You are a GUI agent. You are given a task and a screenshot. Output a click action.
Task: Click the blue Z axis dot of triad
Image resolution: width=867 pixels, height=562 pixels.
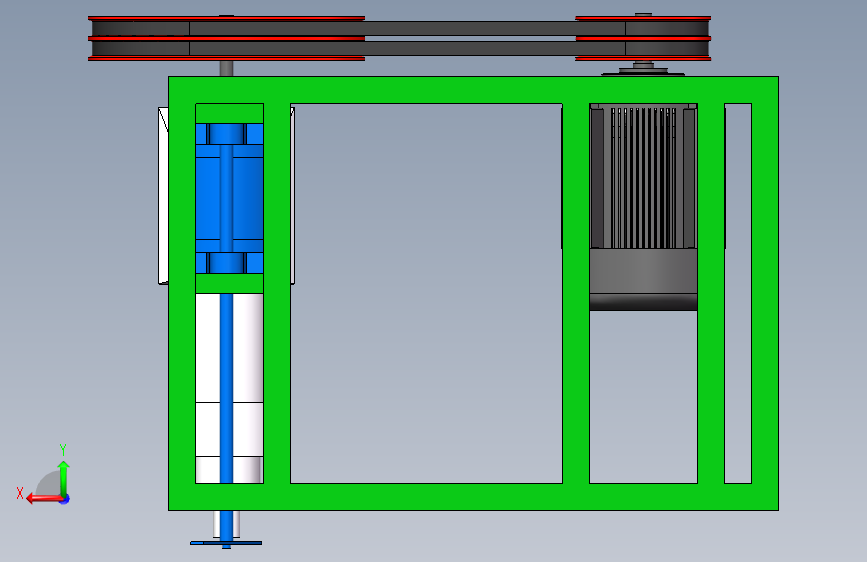(x=65, y=499)
